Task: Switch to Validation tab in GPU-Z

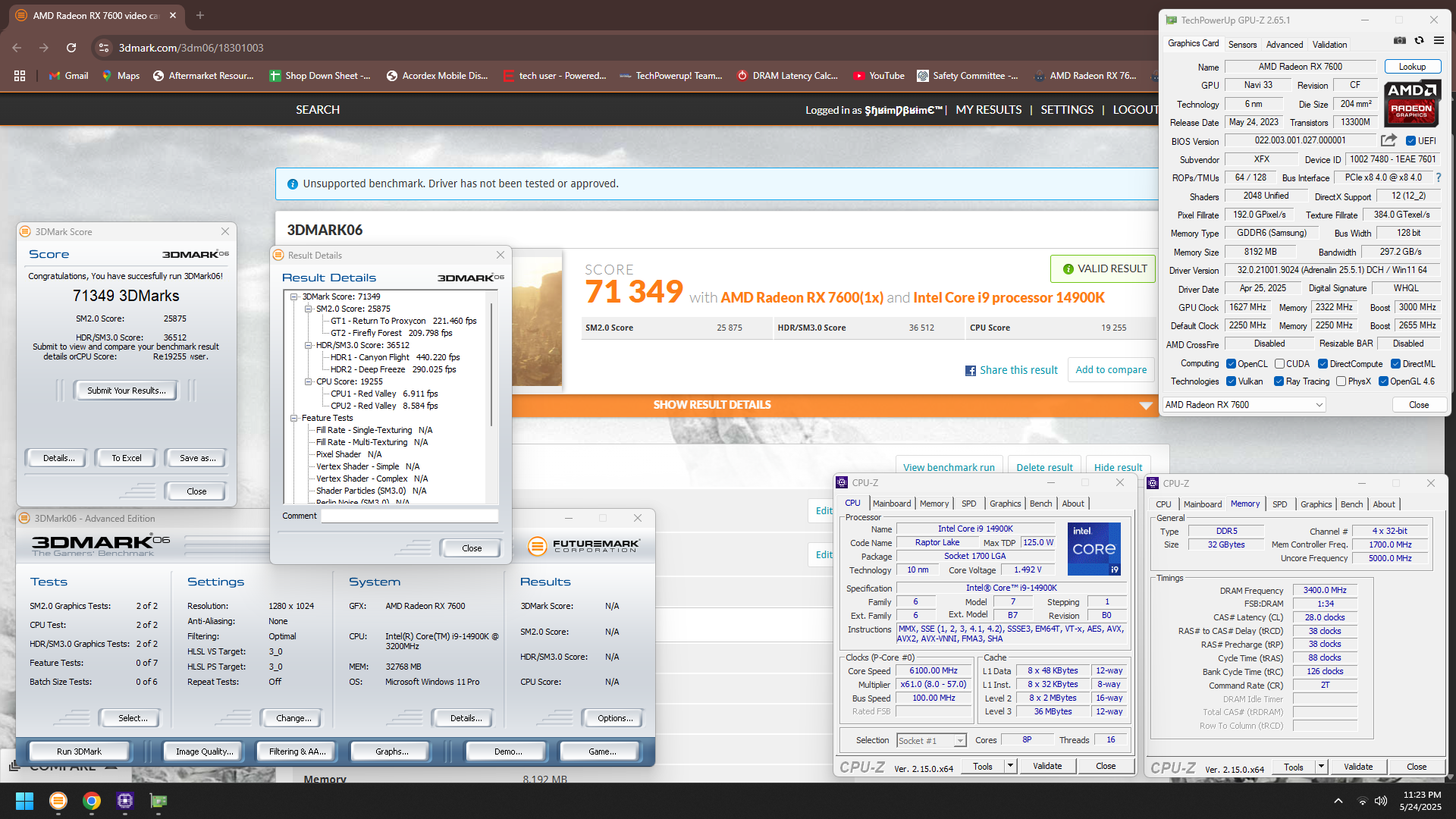Action: pyautogui.click(x=1330, y=45)
